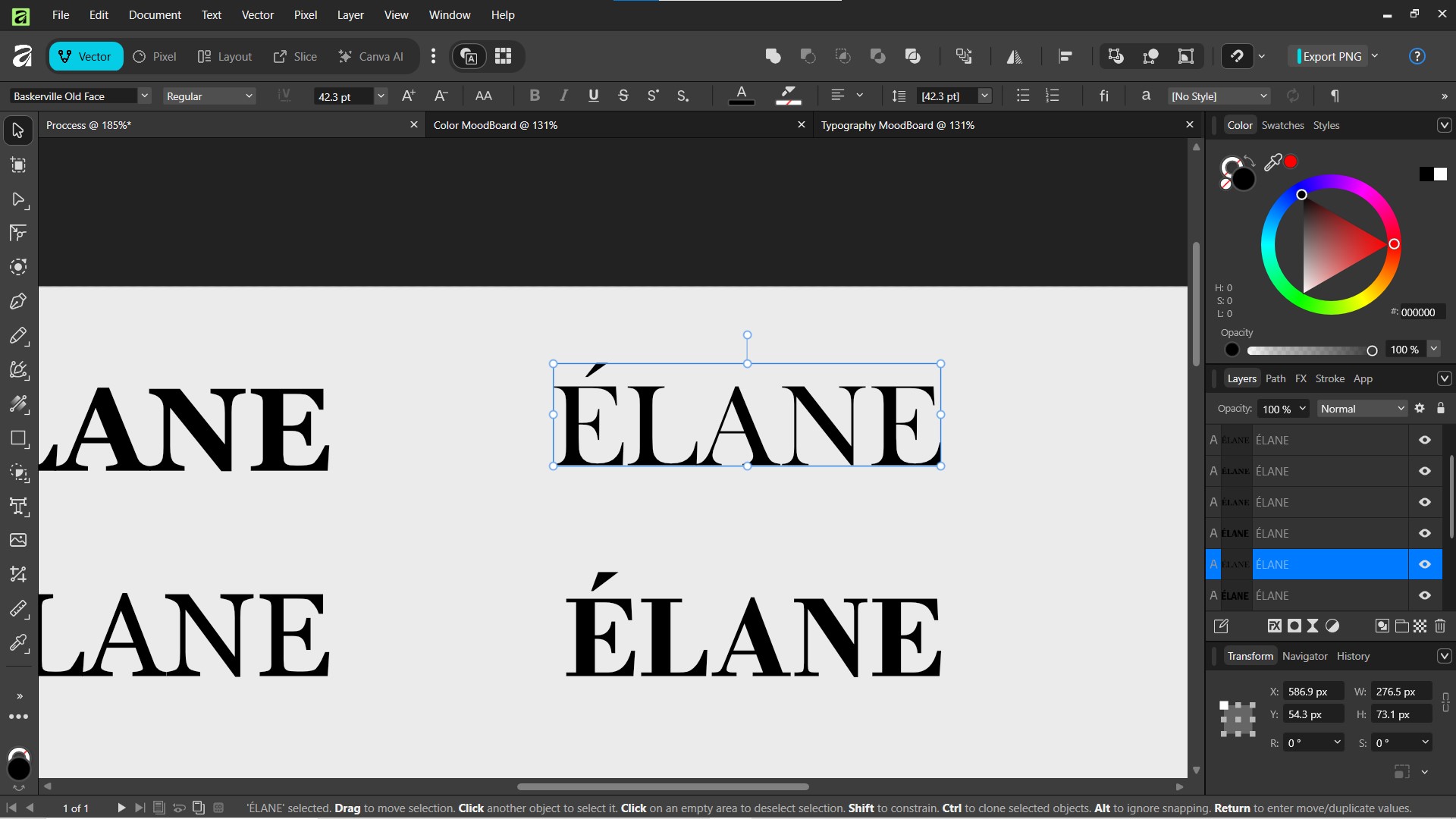Click the numbered list button
This screenshot has height=819, width=1456.
coord(1053,96)
